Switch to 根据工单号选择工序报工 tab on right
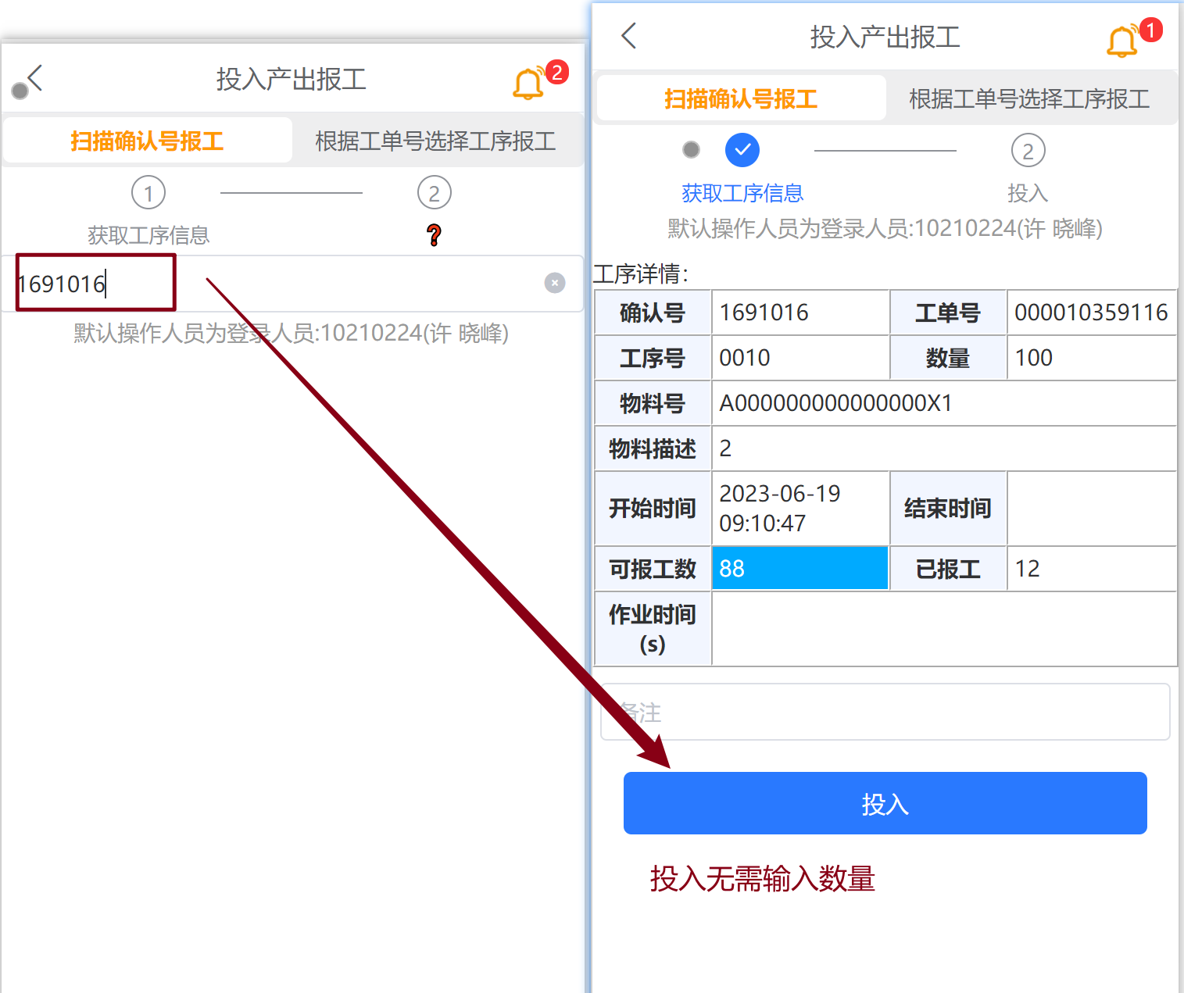This screenshot has height=993, width=1184. pos(1029,98)
